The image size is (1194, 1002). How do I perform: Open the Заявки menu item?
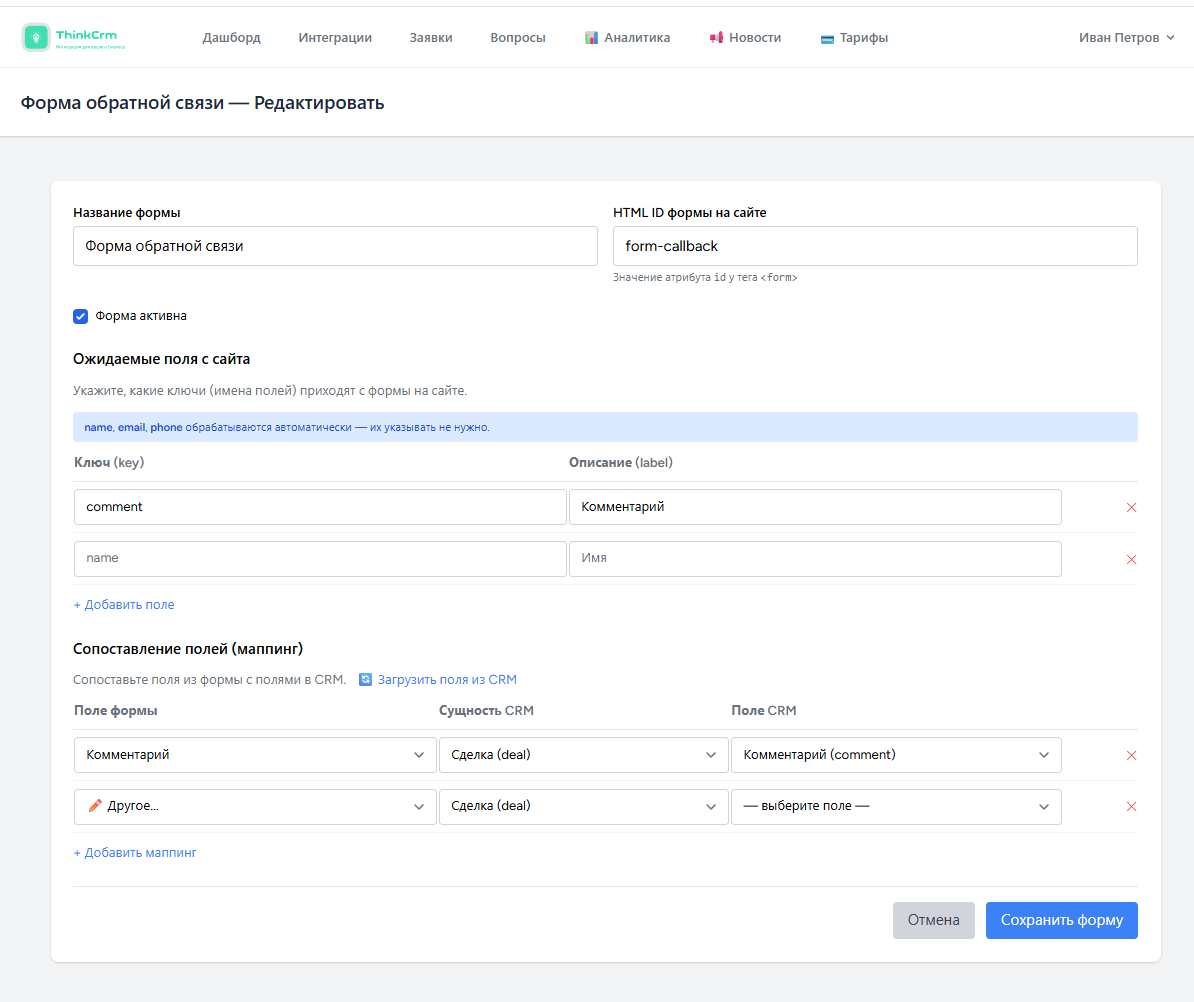point(431,37)
